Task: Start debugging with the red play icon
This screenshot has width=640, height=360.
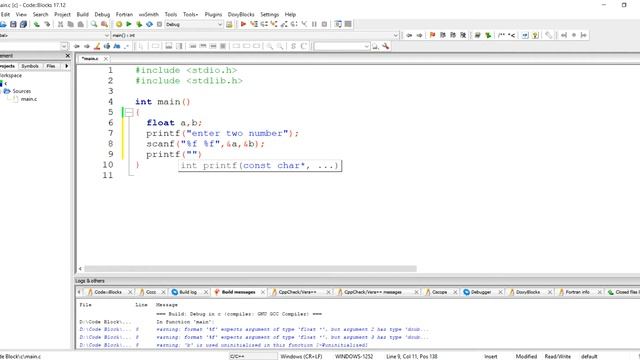Action: click(x=243, y=24)
